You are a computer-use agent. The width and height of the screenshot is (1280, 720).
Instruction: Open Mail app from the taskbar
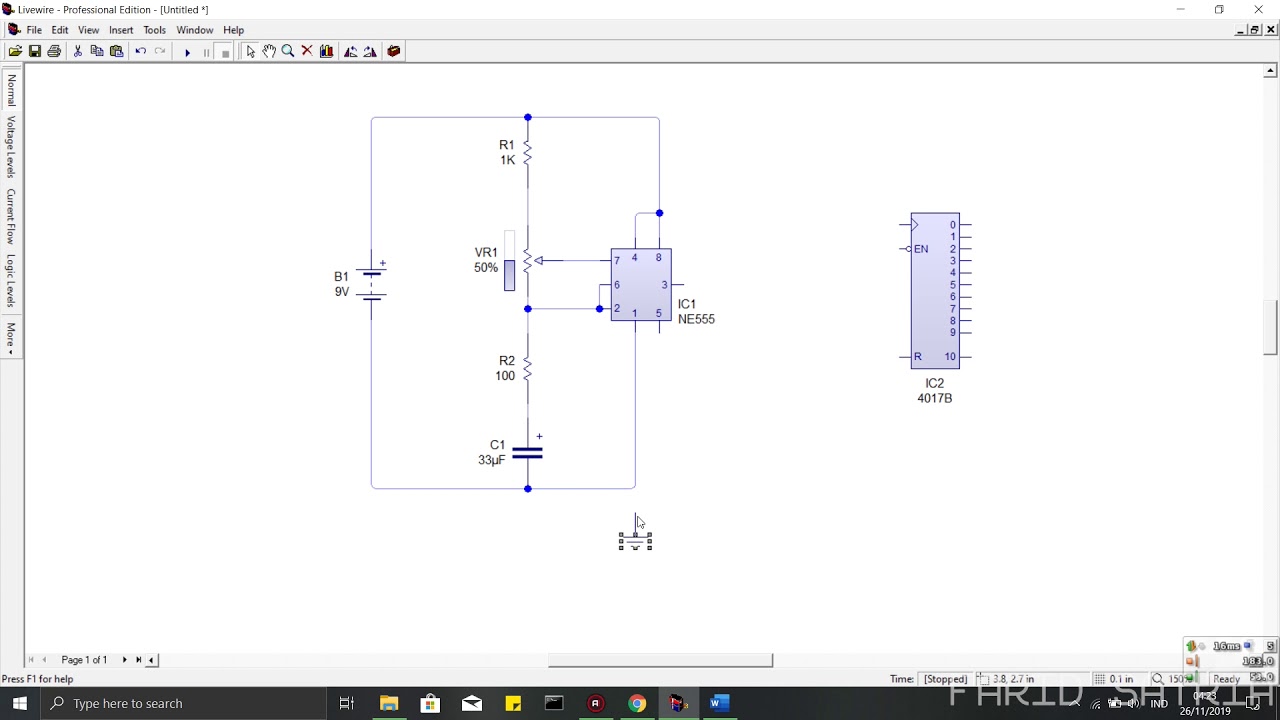pyautogui.click(x=472, y=704)
